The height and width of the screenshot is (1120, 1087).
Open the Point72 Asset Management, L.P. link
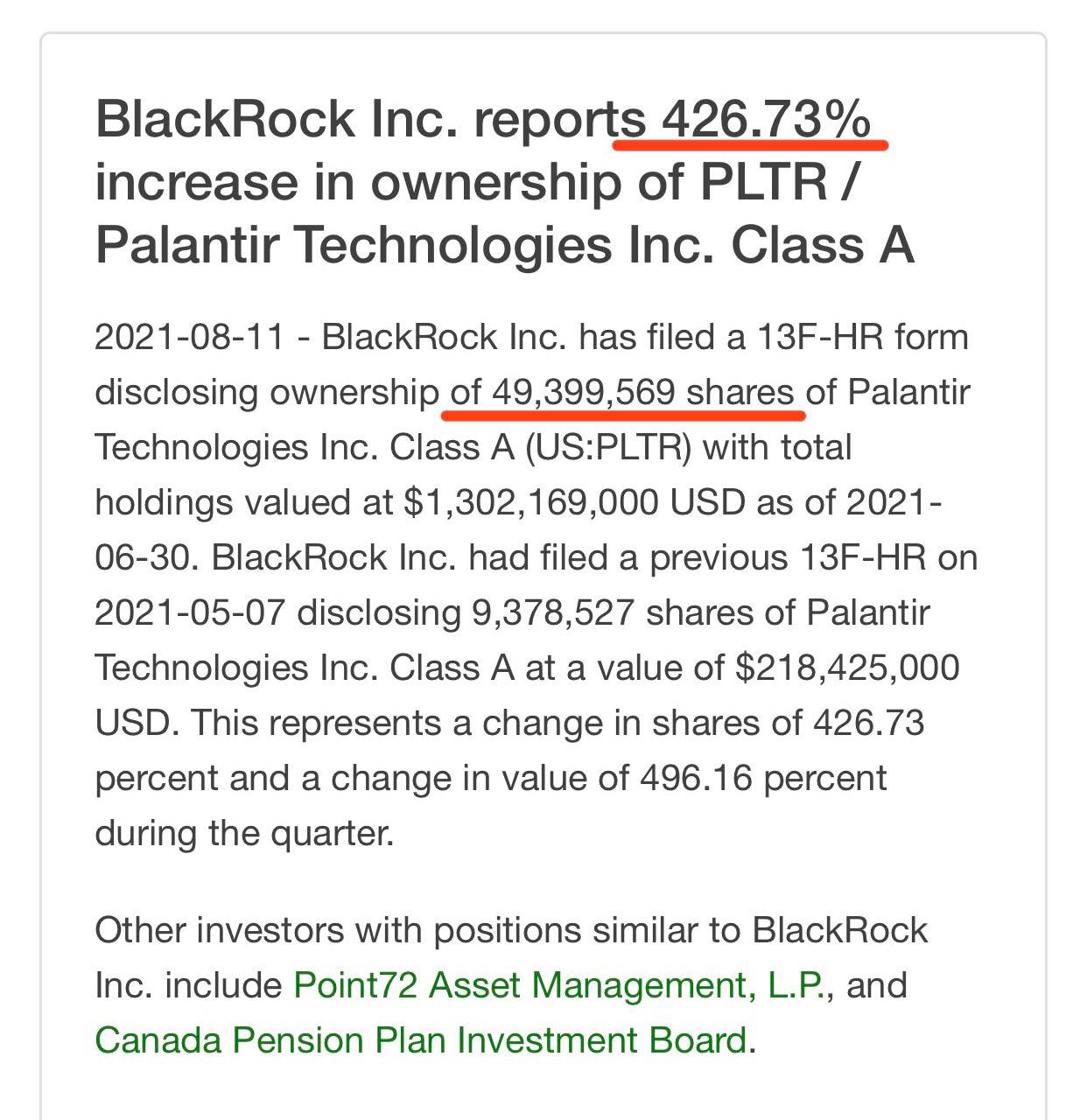pos(559,985)
